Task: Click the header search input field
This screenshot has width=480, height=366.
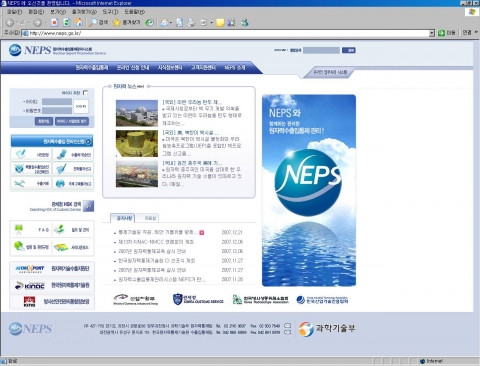Action: pyautogui.click(x=321, y=50)
